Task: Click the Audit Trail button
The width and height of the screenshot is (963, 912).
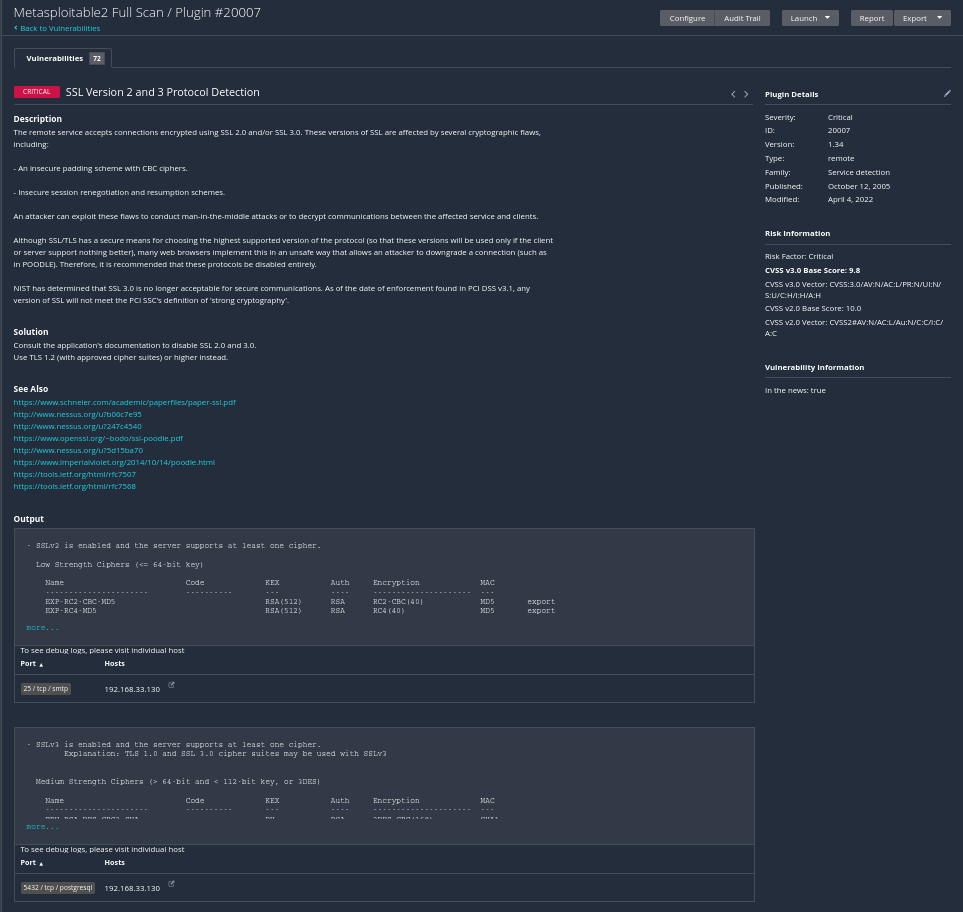Action: coord(742,18)
